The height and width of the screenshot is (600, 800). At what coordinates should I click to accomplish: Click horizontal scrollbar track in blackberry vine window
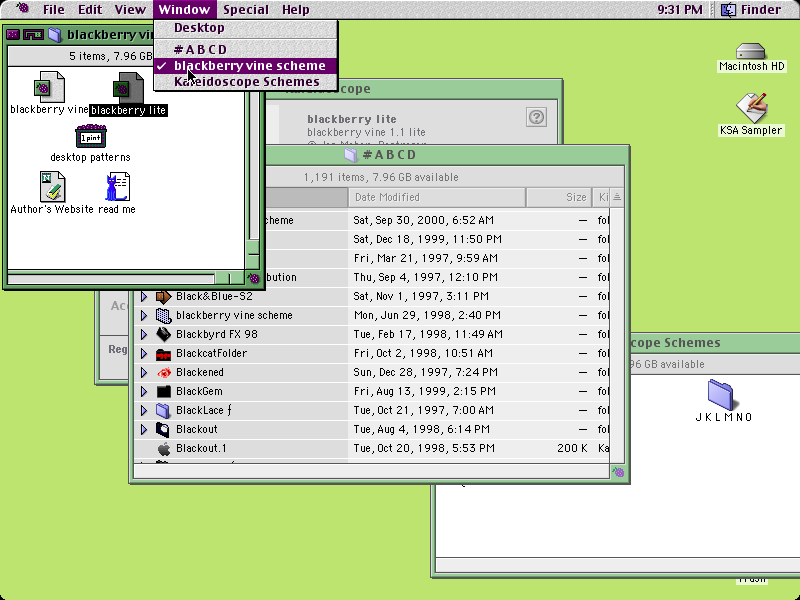[x=111, y=278]
